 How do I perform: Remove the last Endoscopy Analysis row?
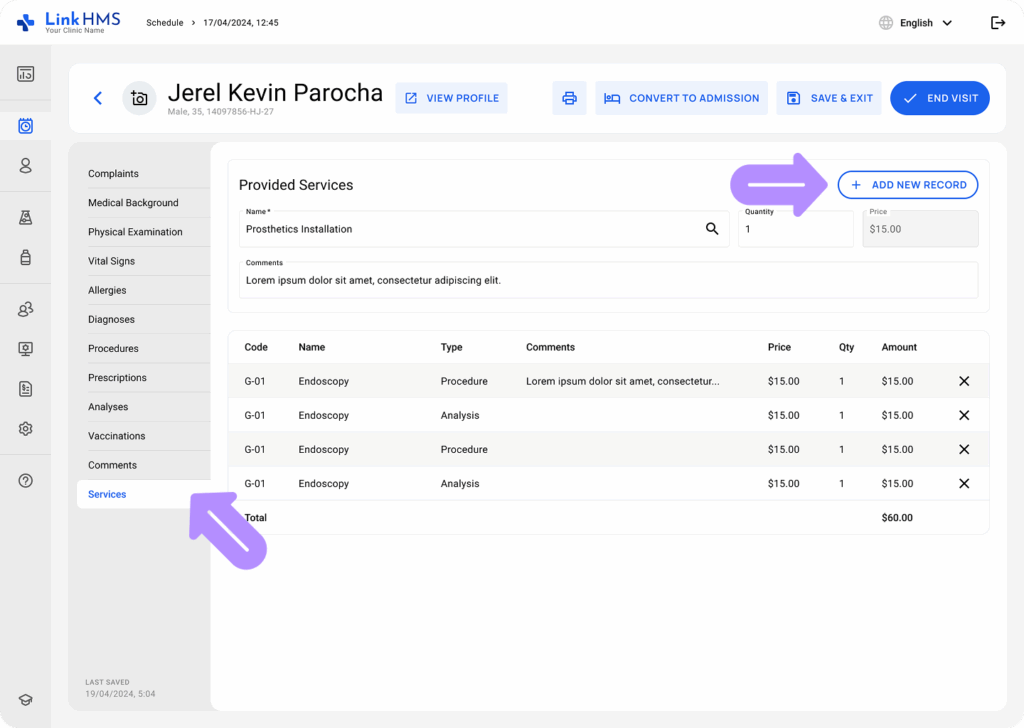click(x=964, y=484)
